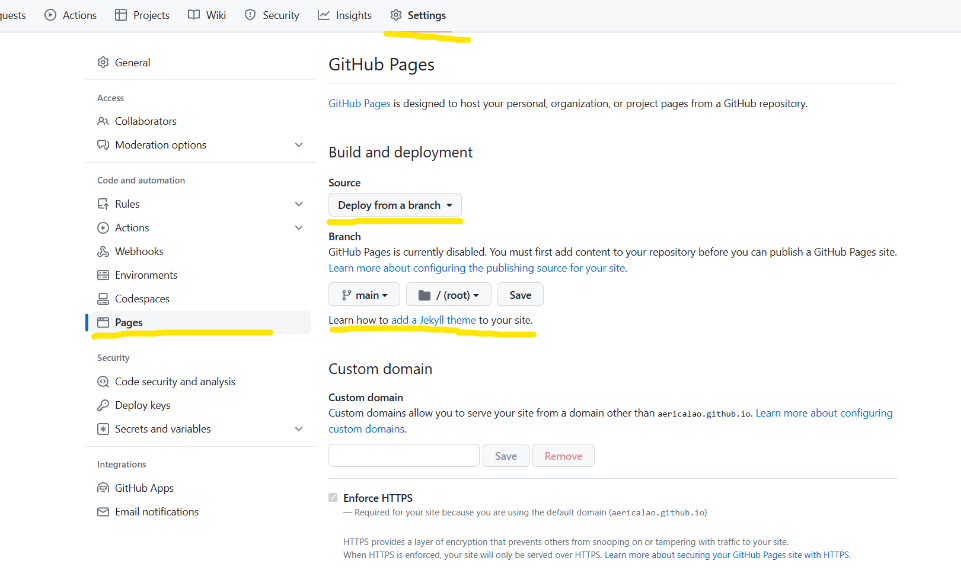Screen dimensions: 961x586
Task: Click the Environments server icon
Action: (103, 275)
